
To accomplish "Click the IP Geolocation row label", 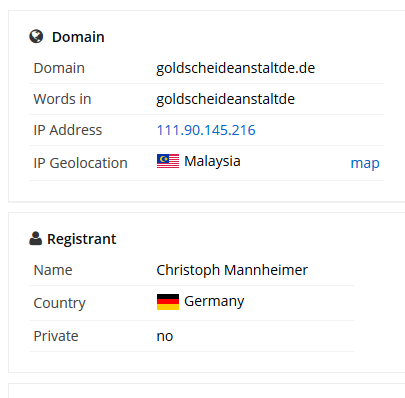I will pyautogui.click(x=80, y=163).
